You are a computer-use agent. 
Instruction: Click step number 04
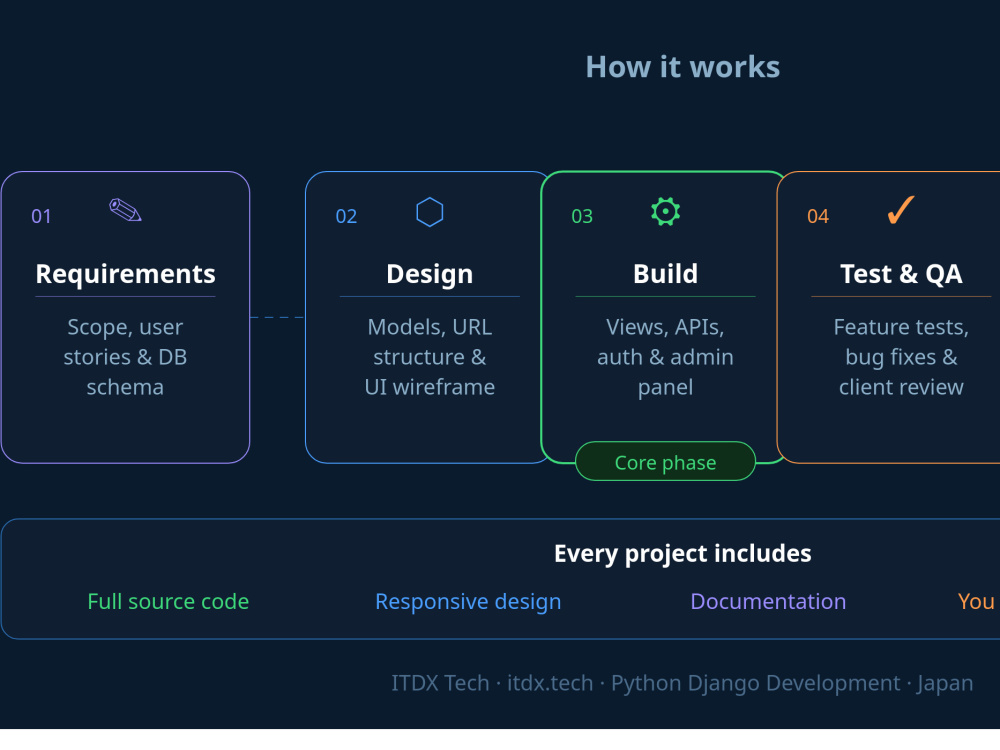point(818,216)
